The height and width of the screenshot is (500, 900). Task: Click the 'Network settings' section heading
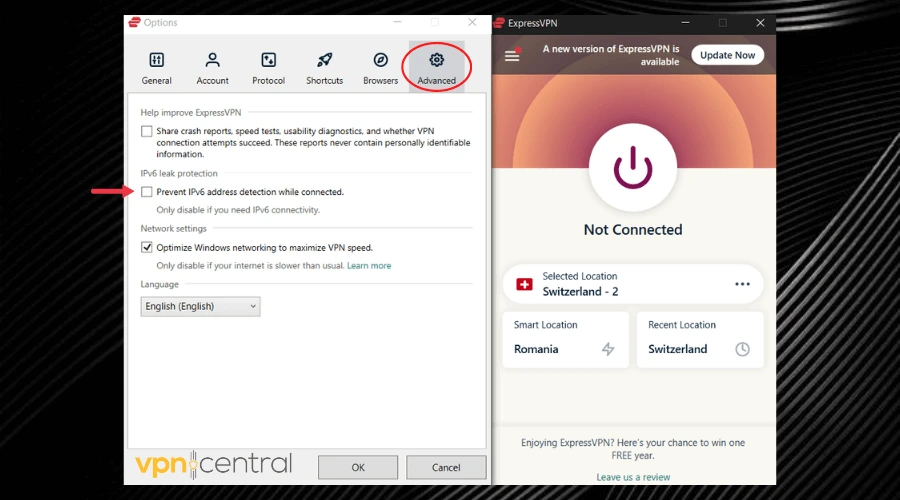tap(173, 228)
